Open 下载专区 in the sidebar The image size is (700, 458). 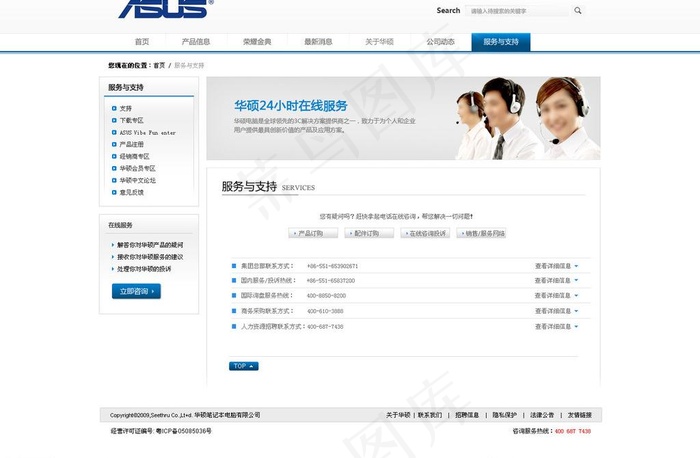click(x=132, y=121)
